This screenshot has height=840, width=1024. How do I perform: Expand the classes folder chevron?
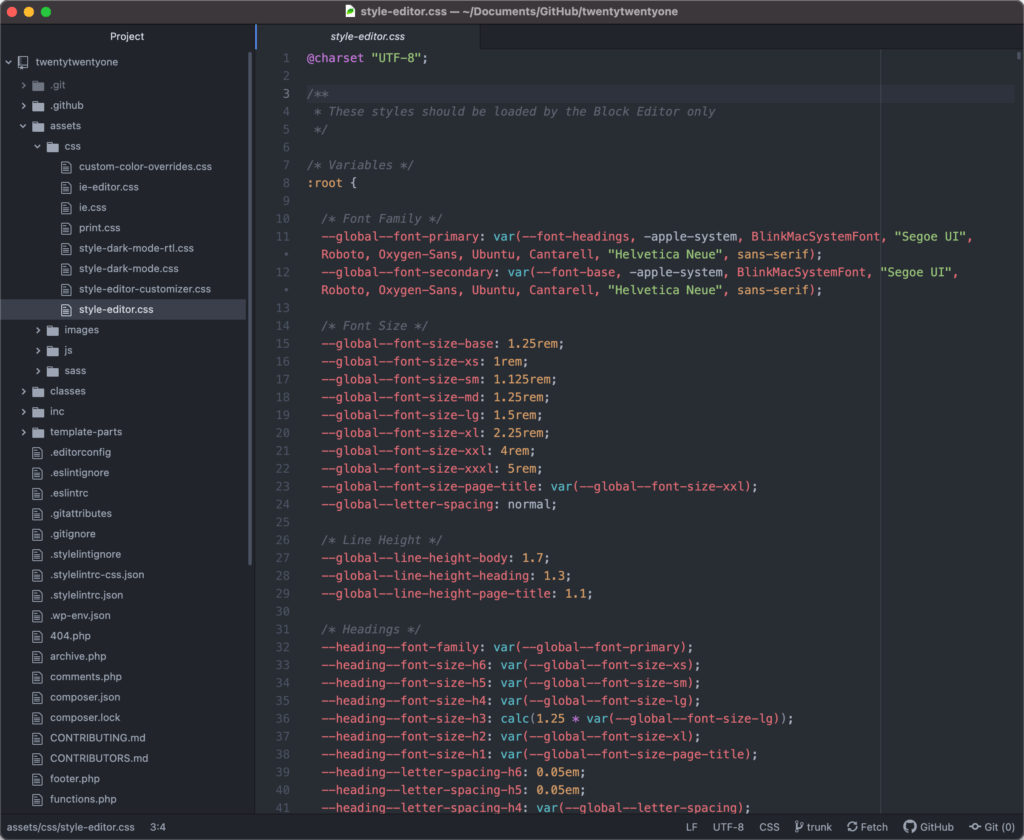tap(24, 391)
